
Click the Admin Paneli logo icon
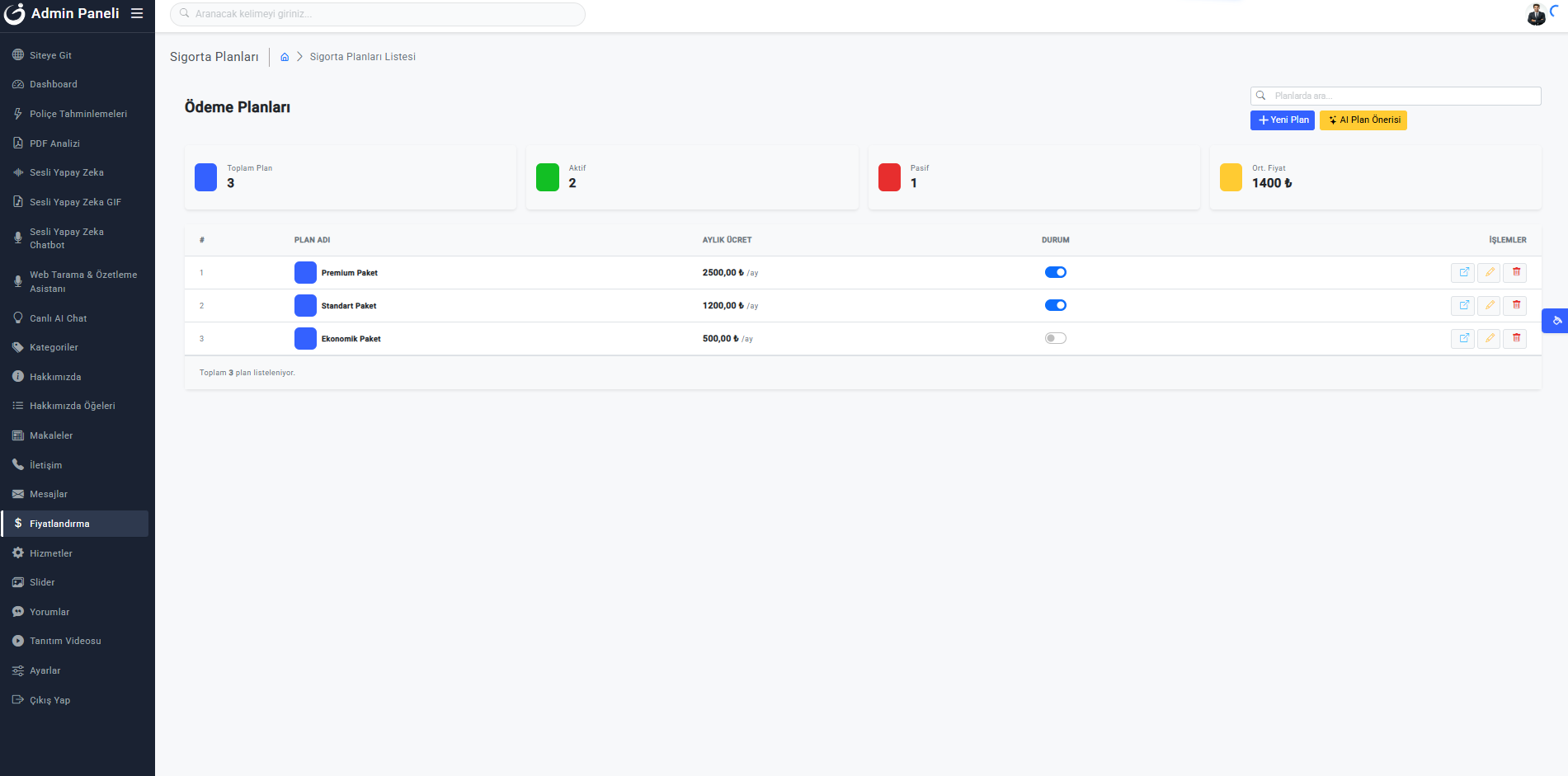tap(14, 14)
